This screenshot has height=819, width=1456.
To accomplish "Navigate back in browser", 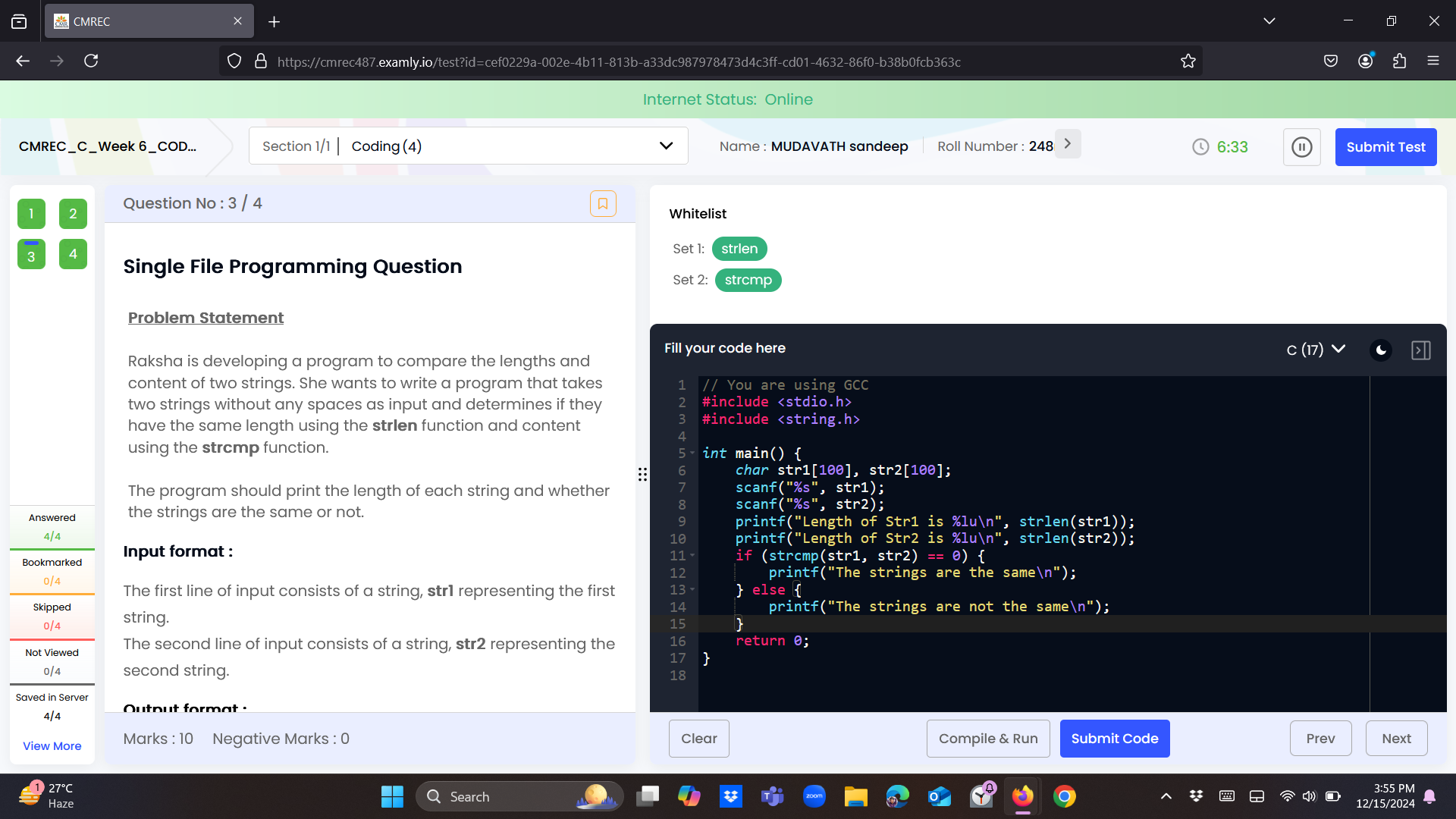I will click(23, 61).
